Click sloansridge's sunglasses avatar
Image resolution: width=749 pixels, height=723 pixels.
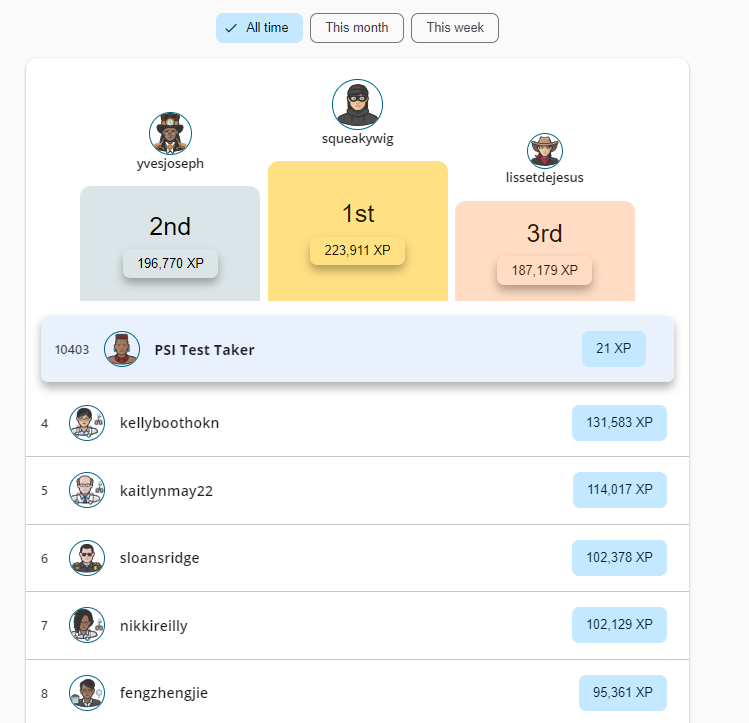[87, 558]
